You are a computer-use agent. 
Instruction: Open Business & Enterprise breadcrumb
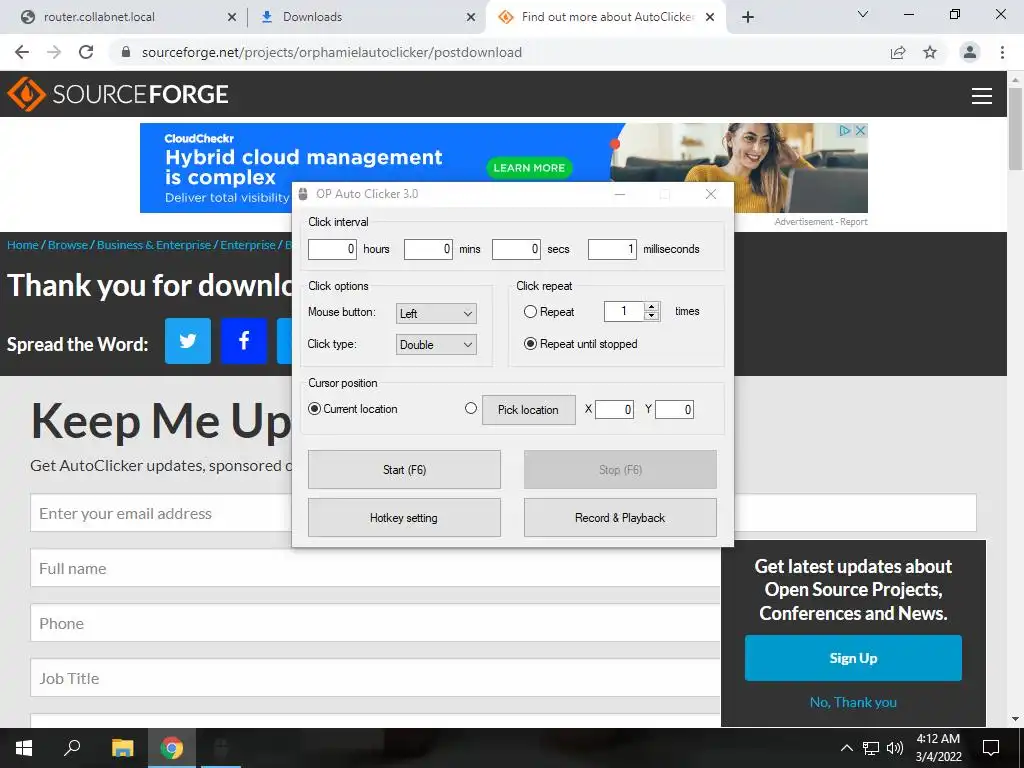[154, 245]
